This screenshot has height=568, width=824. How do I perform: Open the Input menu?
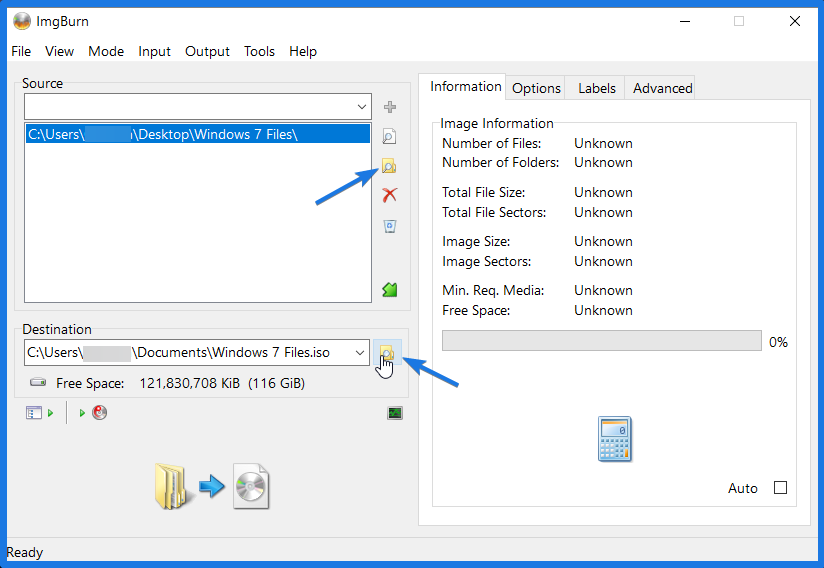154,51
